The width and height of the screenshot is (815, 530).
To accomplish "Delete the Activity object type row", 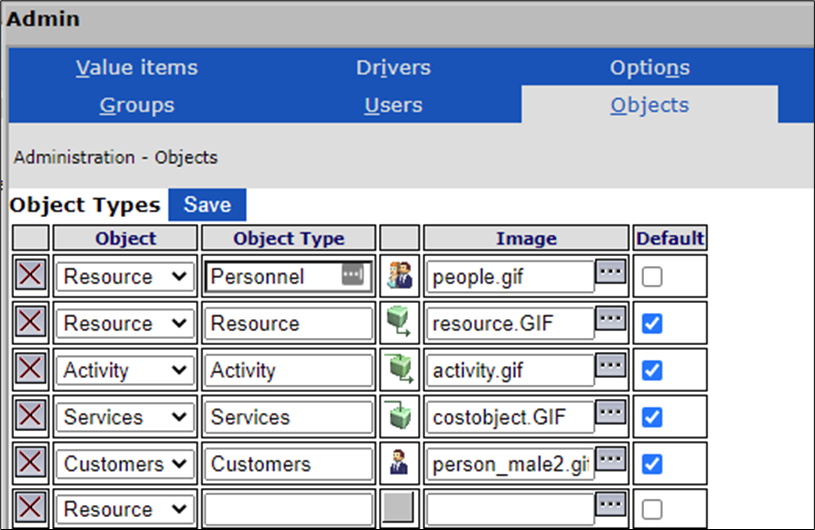I will (x=31, y=370).
